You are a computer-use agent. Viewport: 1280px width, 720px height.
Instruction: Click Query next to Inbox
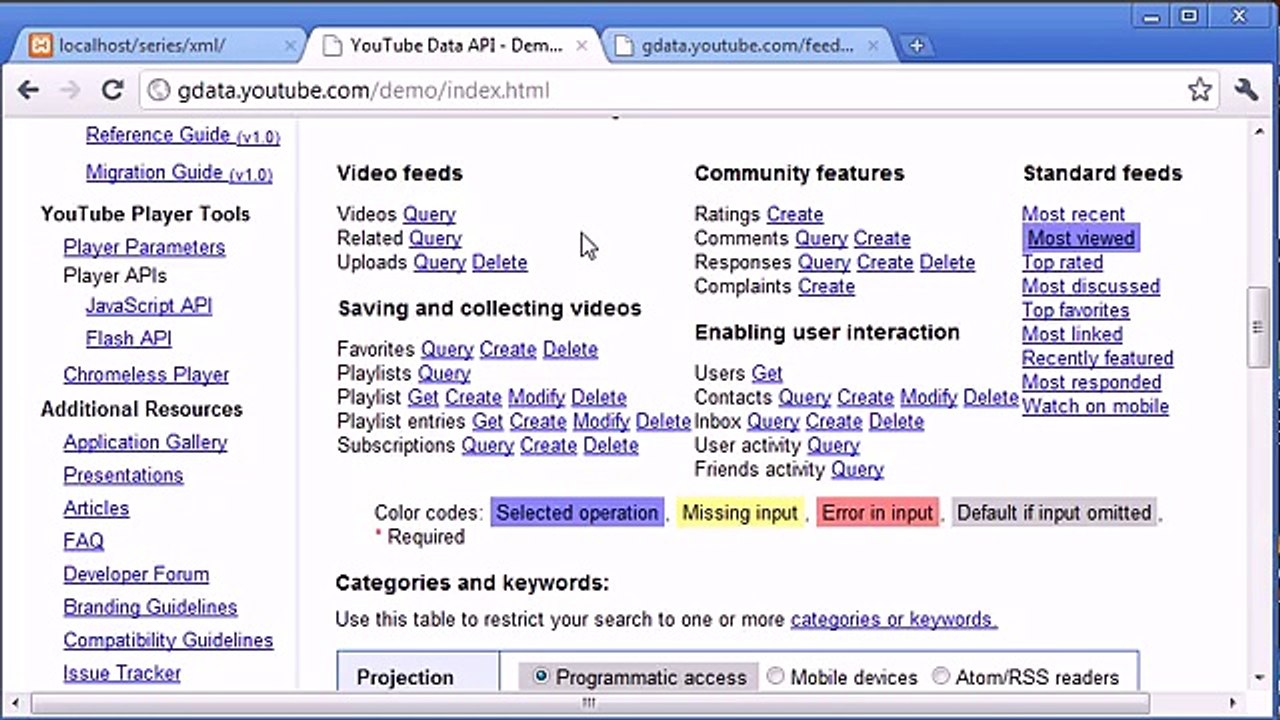tap(773, 421)
